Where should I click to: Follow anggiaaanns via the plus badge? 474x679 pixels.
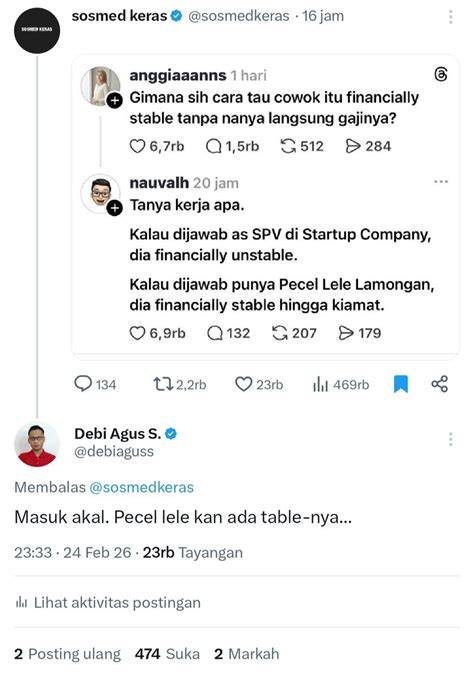point(115,101)
